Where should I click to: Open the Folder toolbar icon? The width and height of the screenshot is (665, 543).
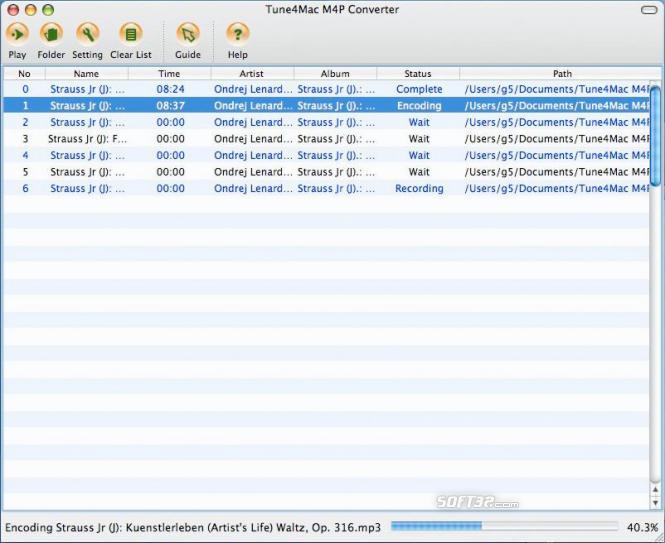click(51, 34)
